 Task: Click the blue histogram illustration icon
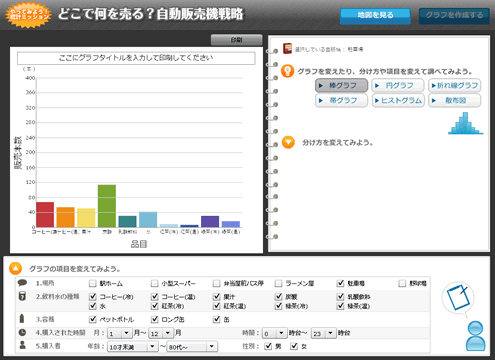point(465,123)
